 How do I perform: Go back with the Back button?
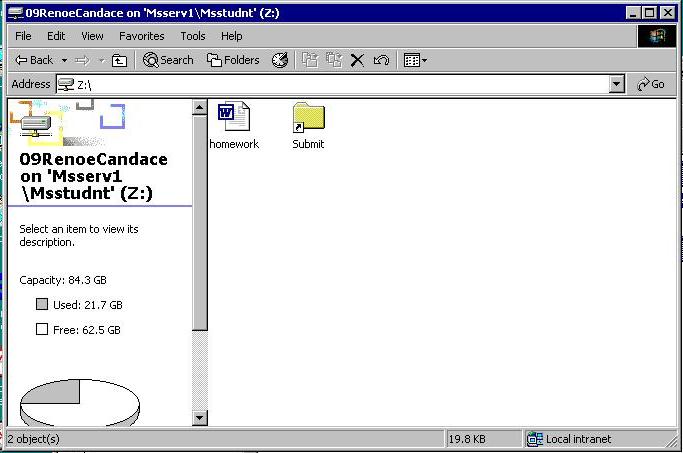point(34,60)
